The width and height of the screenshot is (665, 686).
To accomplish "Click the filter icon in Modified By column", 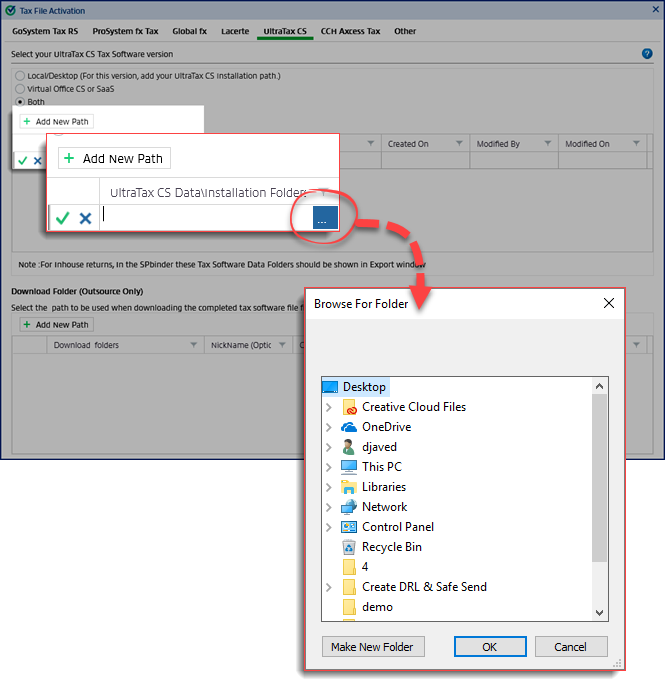I will pos(547,143).
